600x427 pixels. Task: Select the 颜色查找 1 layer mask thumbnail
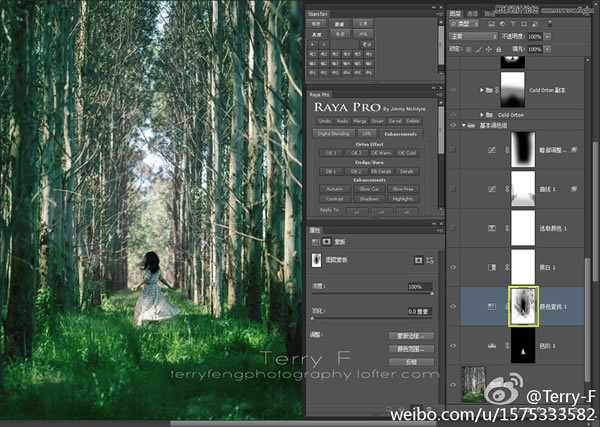tap(523, 306)
